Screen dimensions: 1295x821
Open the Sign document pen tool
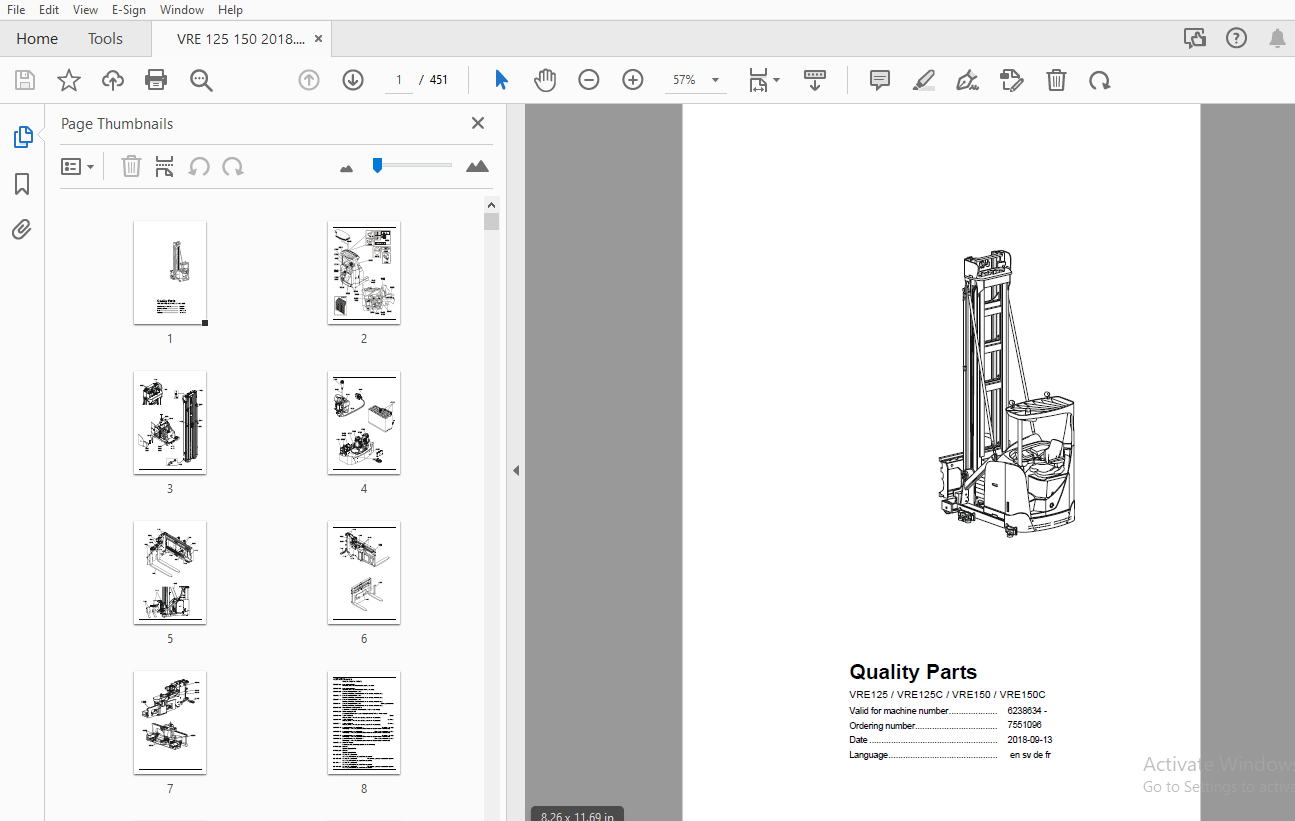click(967, 80)
